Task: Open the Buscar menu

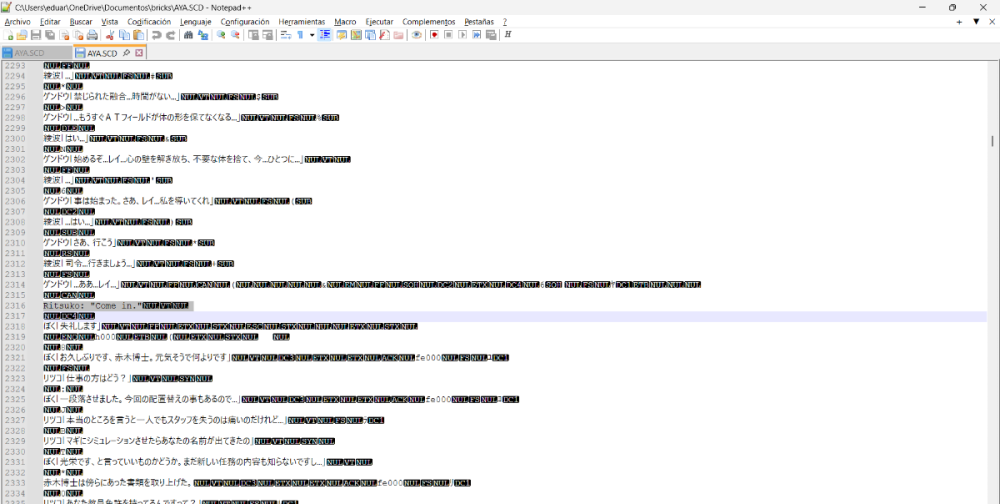Action: click(x=81, y=22)
